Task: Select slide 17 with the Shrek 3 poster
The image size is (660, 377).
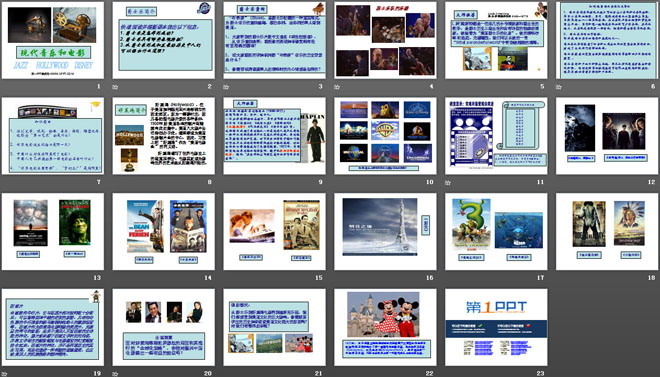Action: 496,231
